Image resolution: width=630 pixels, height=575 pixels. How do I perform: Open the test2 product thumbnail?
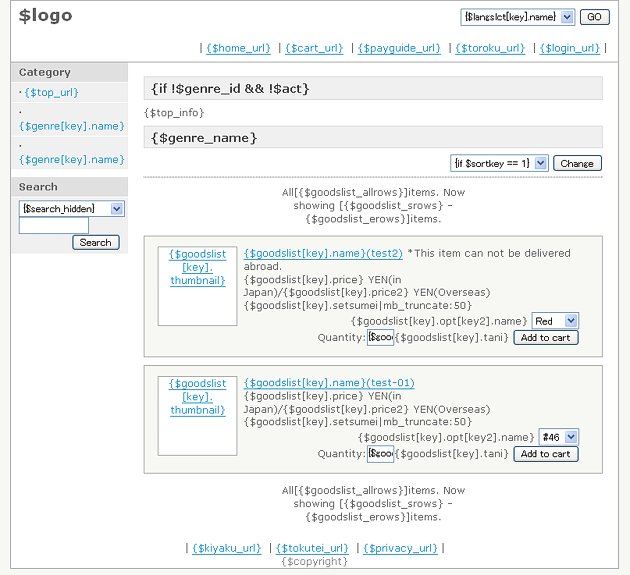197,267
